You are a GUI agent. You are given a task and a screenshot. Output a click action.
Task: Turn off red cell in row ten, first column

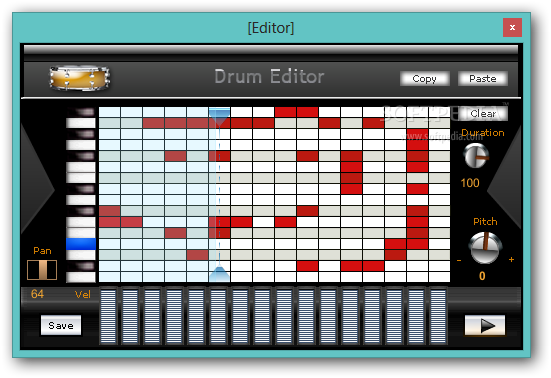click(x=110, y=211)
